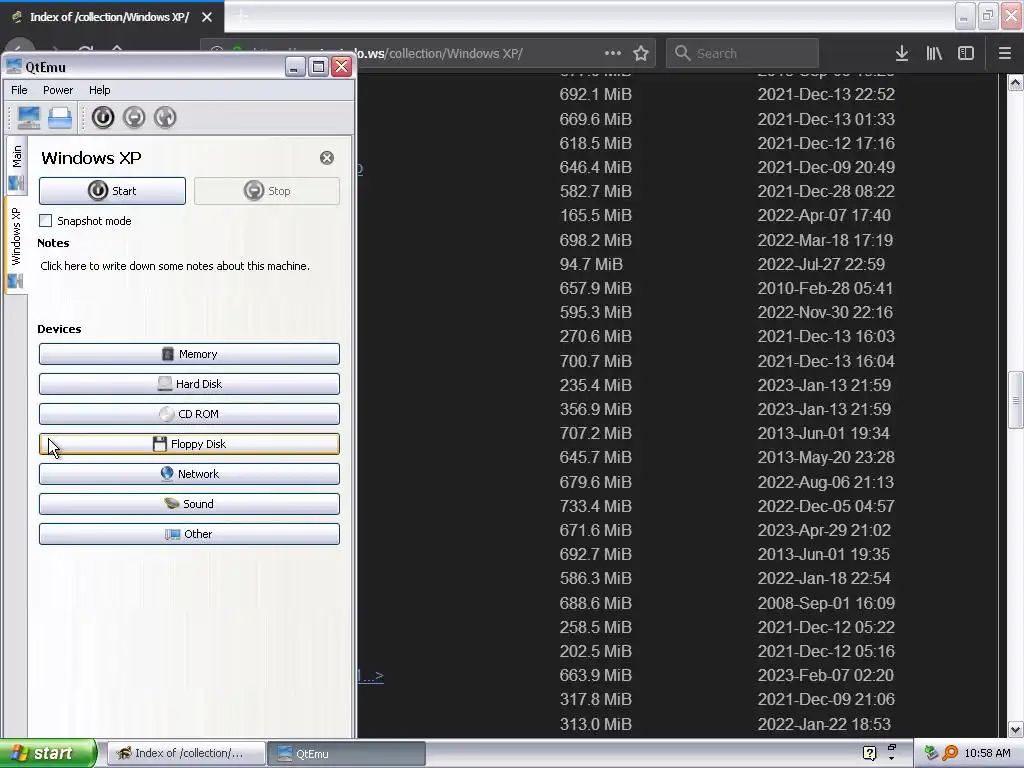Open the Windows Start menu
This screenshot has width=1024, height=768.
coord(48,753)
